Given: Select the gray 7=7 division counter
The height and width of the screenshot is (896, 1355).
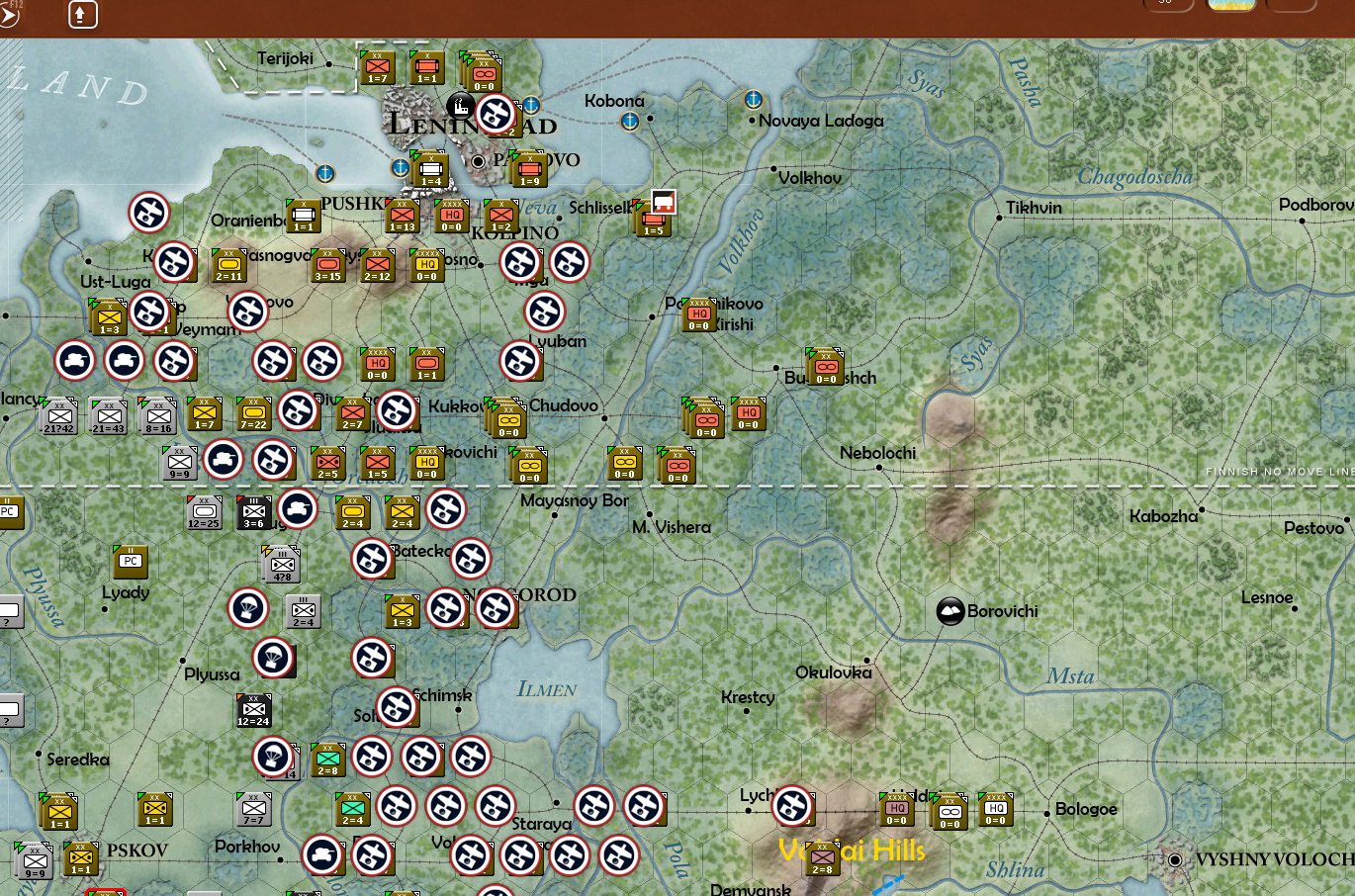Looking at the screenshot, I should click(x=253, y=810).
